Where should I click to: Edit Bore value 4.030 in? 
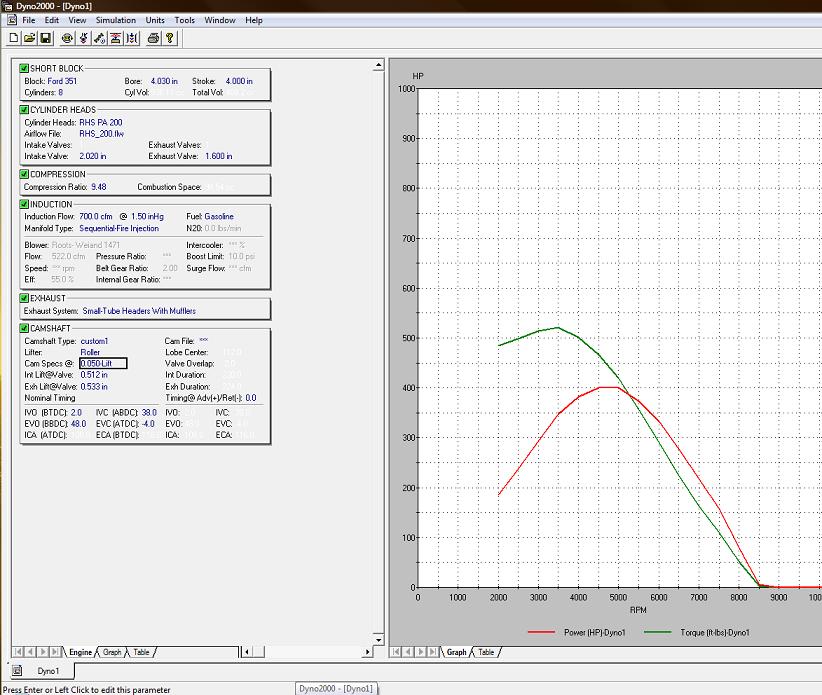tap(164, 81)
